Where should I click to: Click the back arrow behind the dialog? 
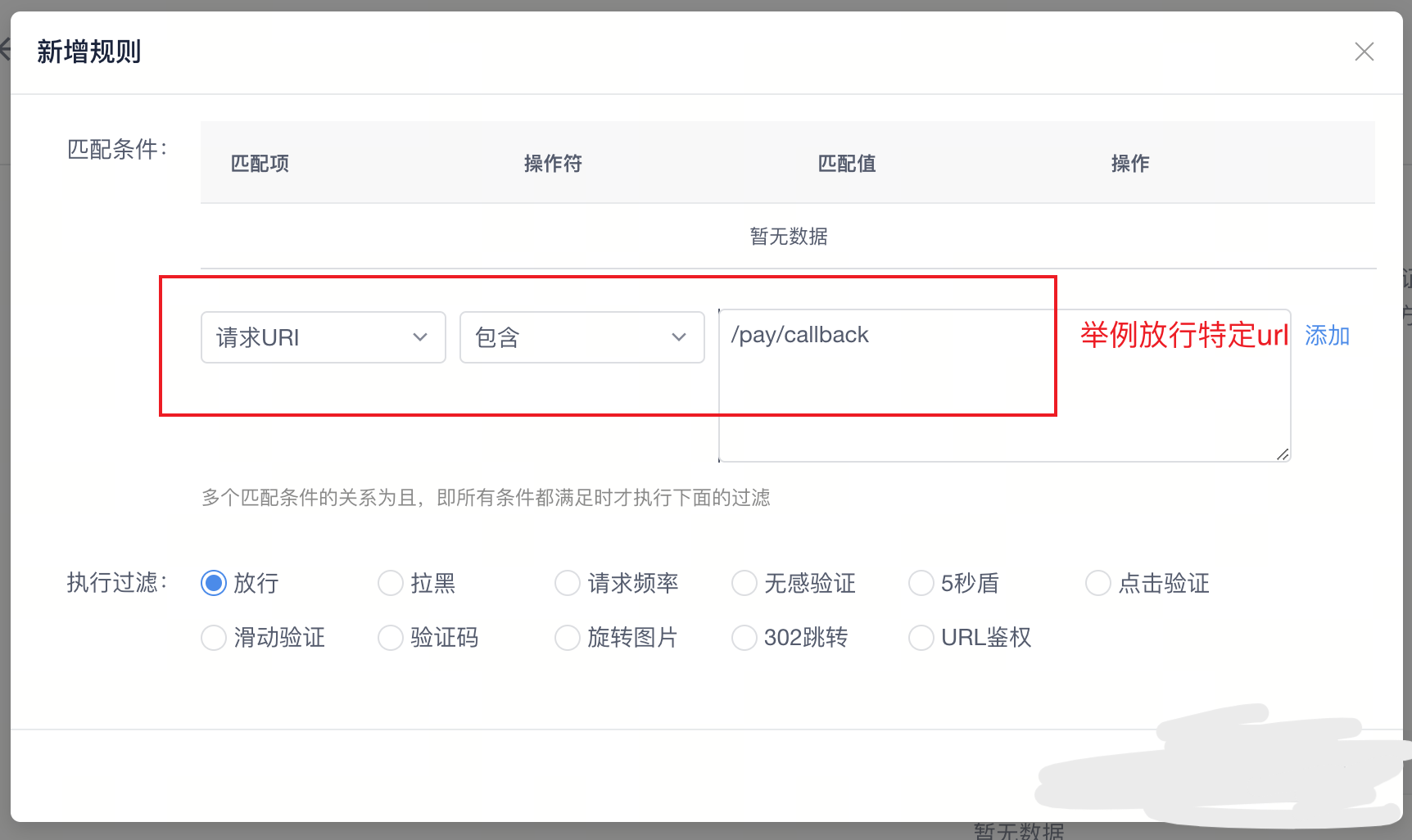tap(8, 47)
